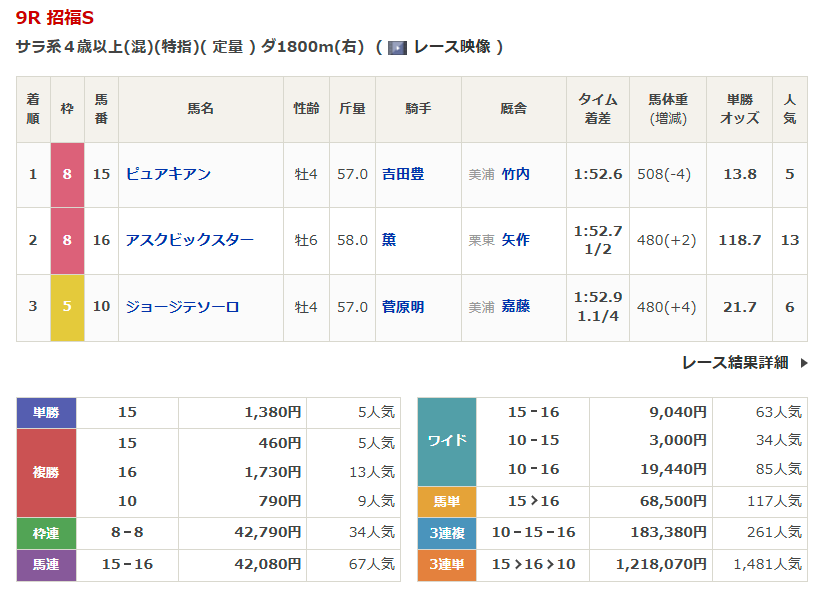Open the レース結果詳細 text link

tap(734, 363)
